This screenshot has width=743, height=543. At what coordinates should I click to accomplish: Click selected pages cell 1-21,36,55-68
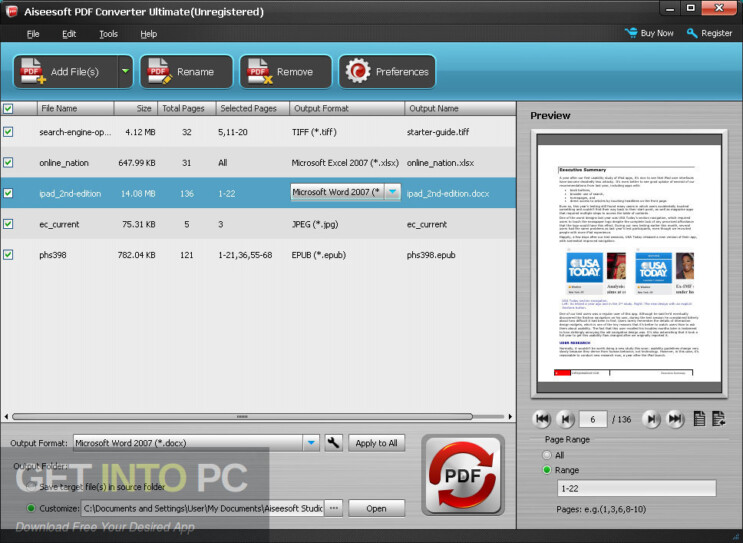click(x=245, y=255)
